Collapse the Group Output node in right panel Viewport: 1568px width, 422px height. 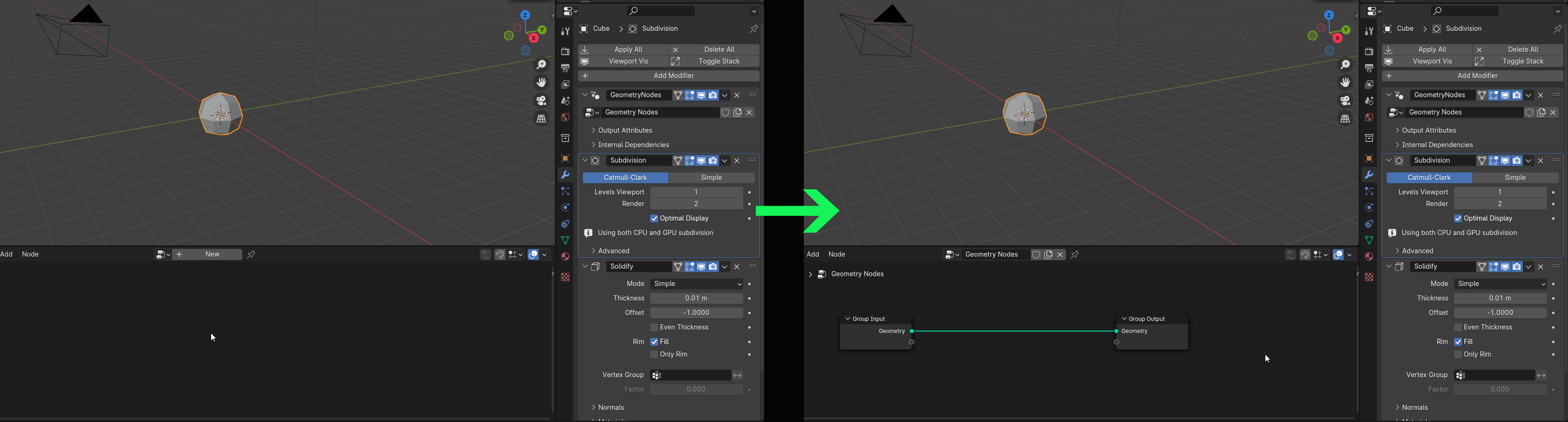click(x=1124, y=319)
